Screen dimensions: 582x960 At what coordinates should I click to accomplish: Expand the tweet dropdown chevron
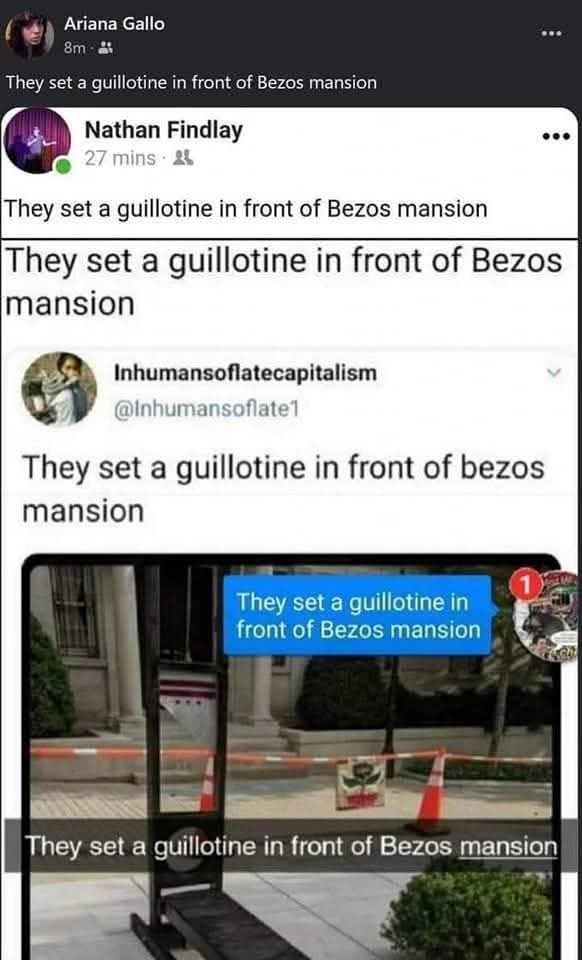pos(554,372)
